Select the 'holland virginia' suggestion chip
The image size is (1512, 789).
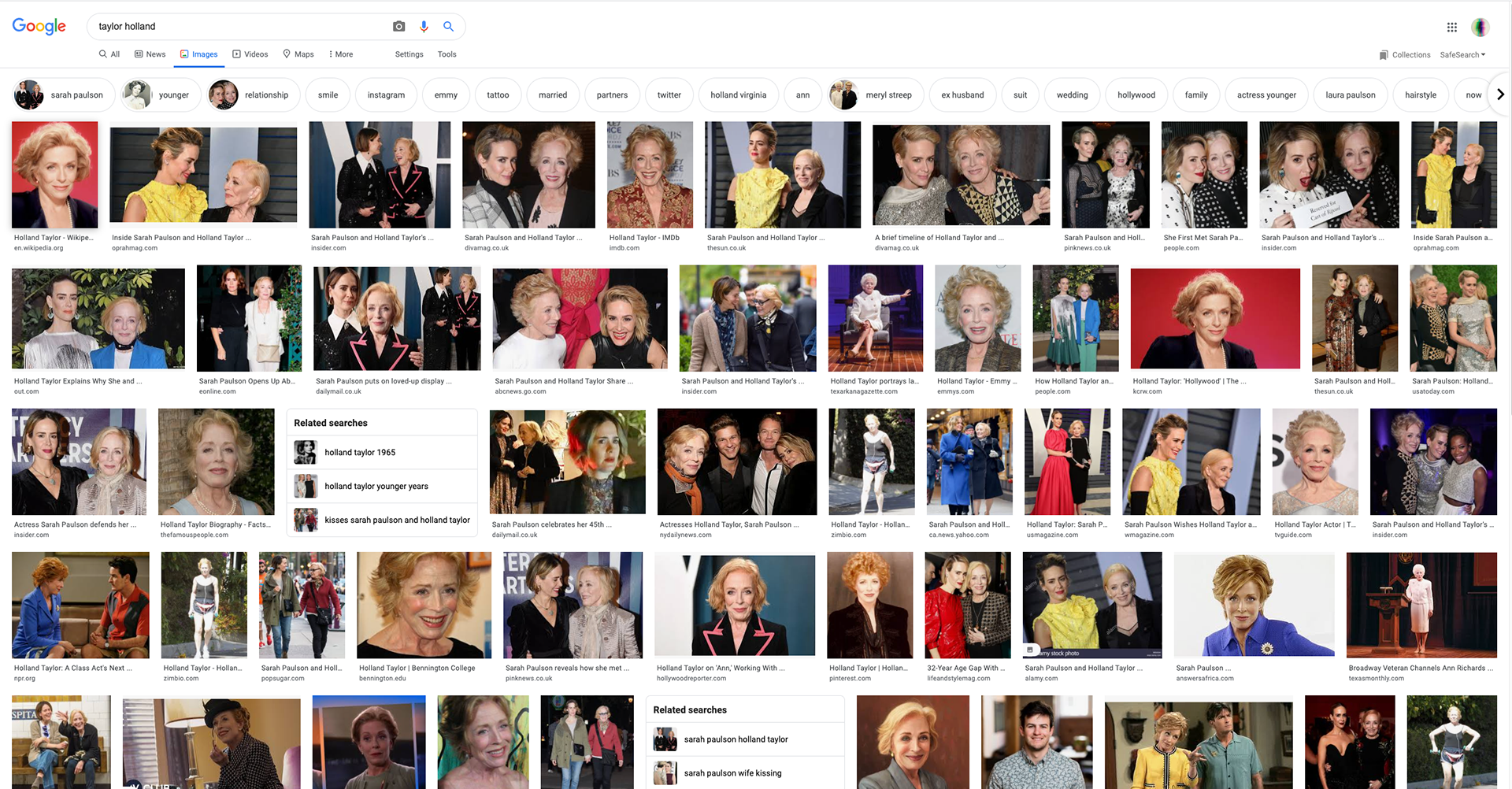pos(738,95)
